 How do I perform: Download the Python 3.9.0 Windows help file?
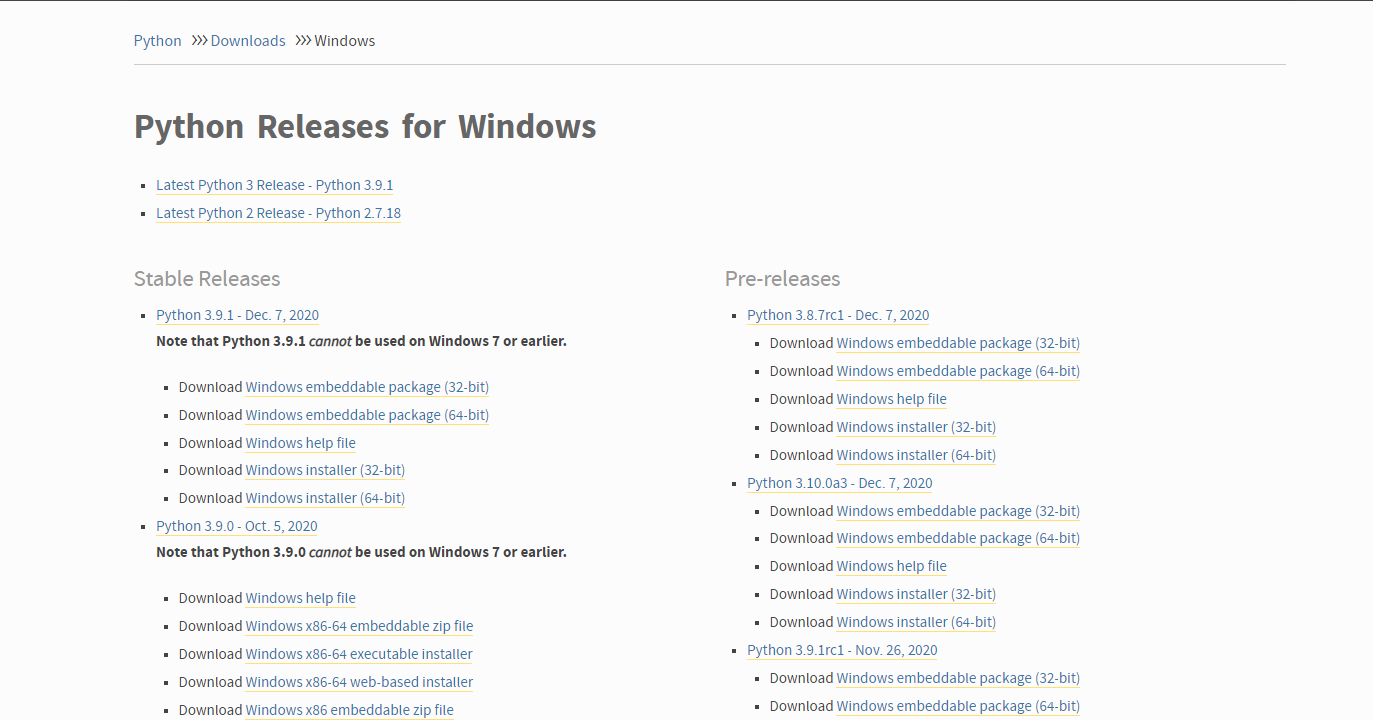pyautogui.click(x=301, y=598)
